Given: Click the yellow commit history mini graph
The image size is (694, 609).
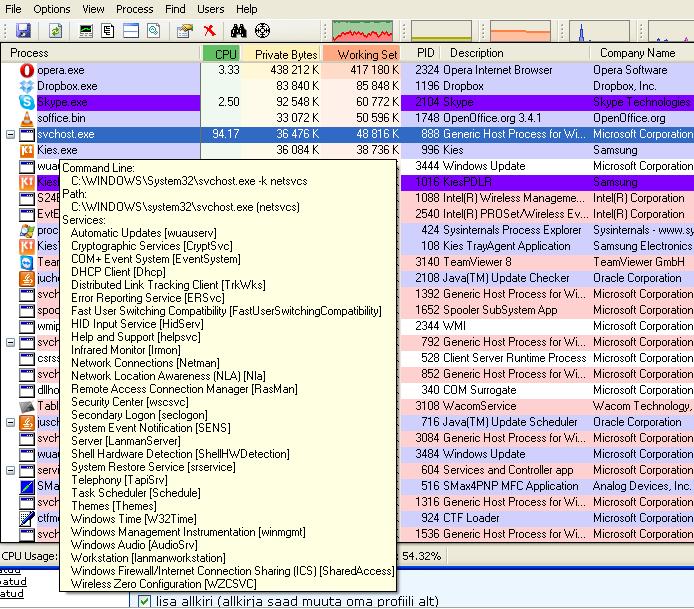Looking at the screenshot, I should tap(441, 31).
